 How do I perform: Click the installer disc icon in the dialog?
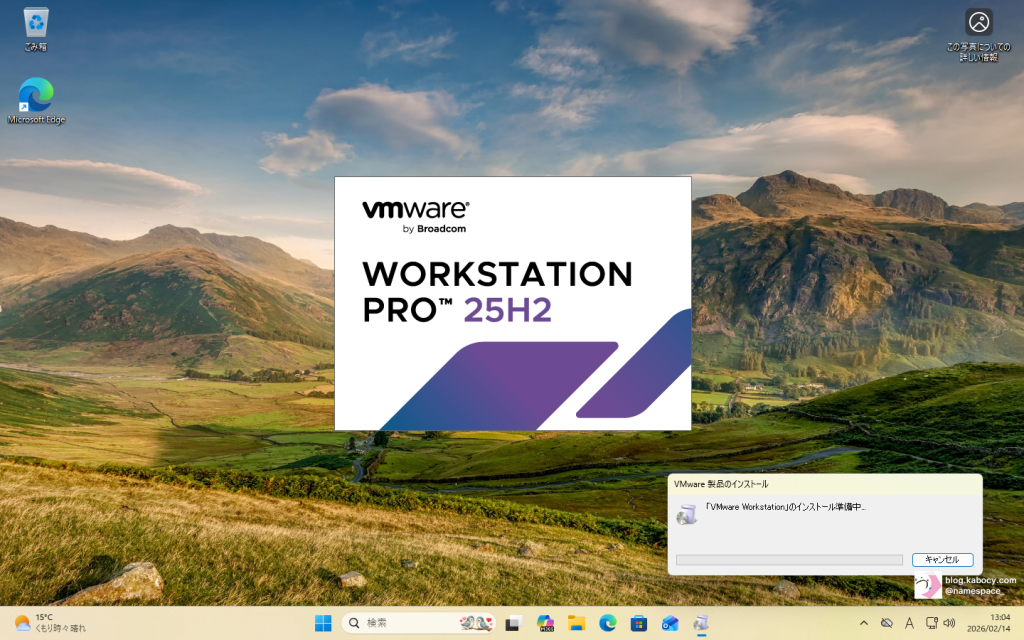686,514
